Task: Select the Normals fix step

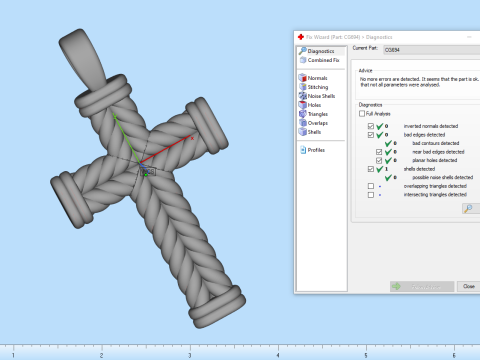Action: pyautogui.click(x=313, y=78)
